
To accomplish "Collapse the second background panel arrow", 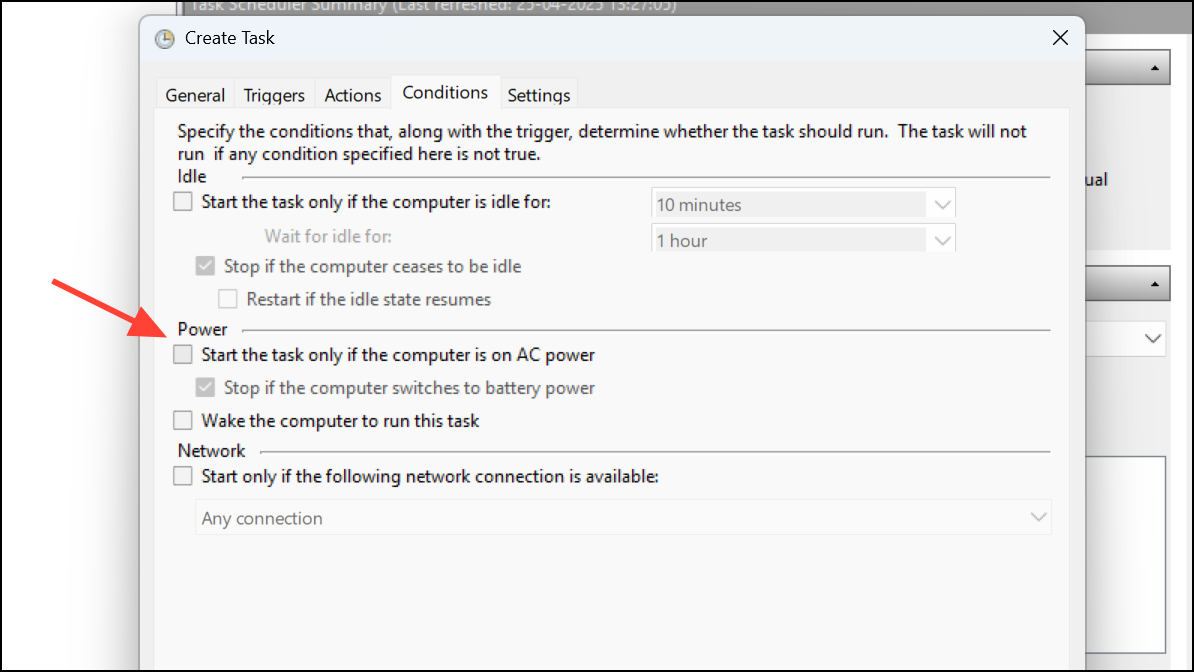I will pos(1154,283).
